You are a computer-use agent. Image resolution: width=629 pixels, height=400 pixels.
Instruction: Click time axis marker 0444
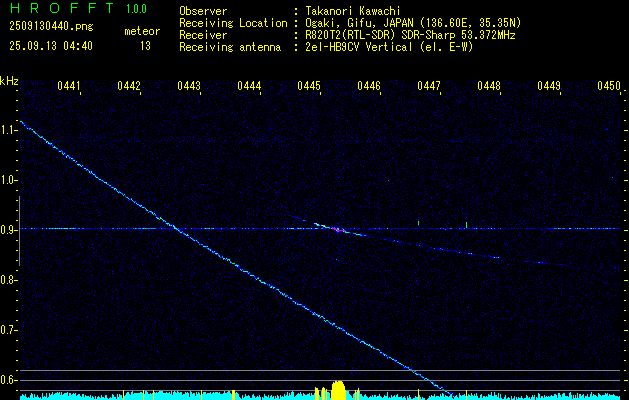(249, 85)
